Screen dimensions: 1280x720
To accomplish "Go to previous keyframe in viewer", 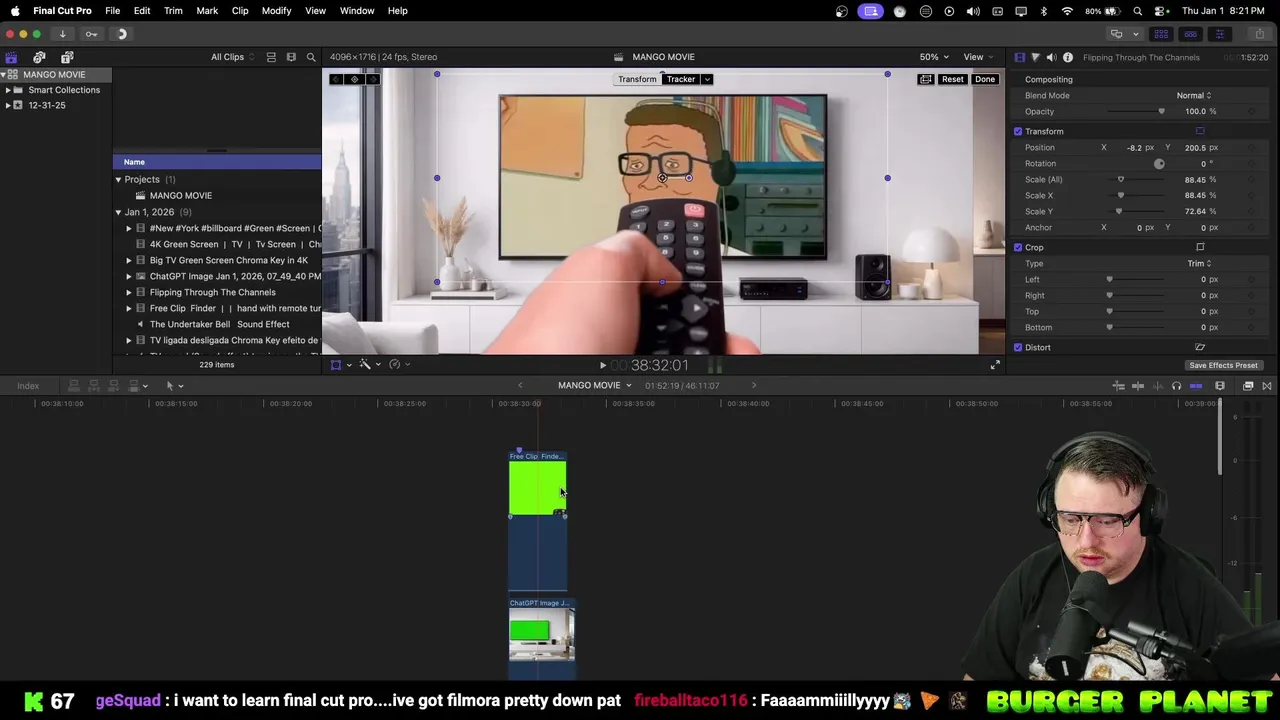I will [x=336, y=79].
